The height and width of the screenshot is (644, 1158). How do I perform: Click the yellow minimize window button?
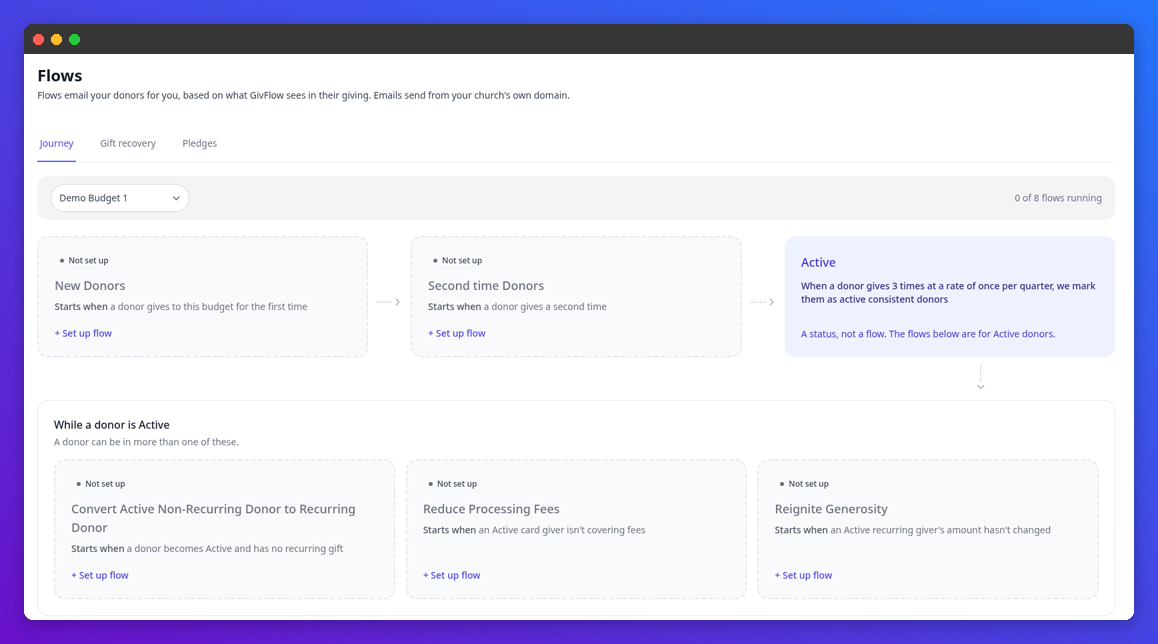pos(56,40)
